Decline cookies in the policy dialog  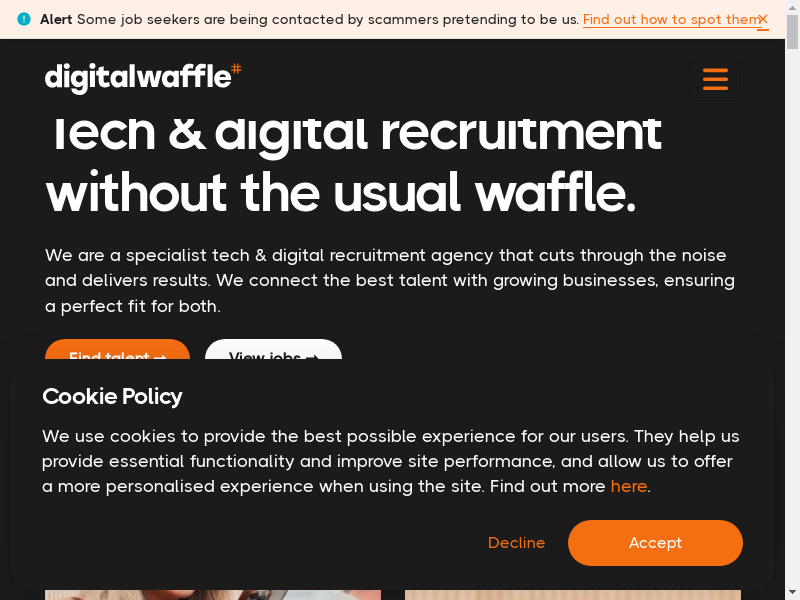click(x=516, y=543)
